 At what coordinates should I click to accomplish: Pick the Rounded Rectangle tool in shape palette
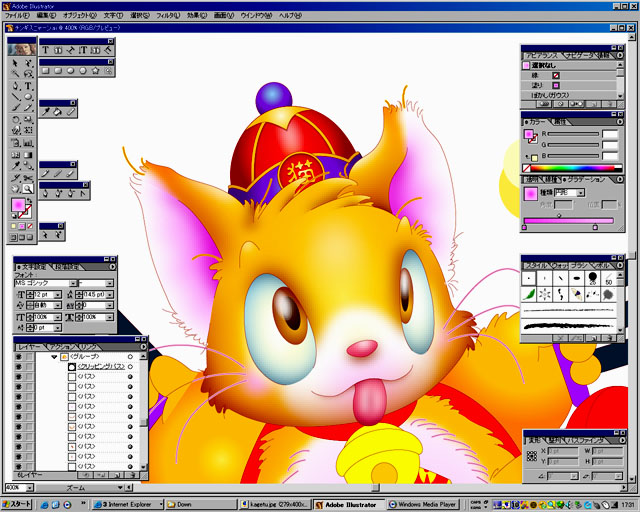coord(58,71)
